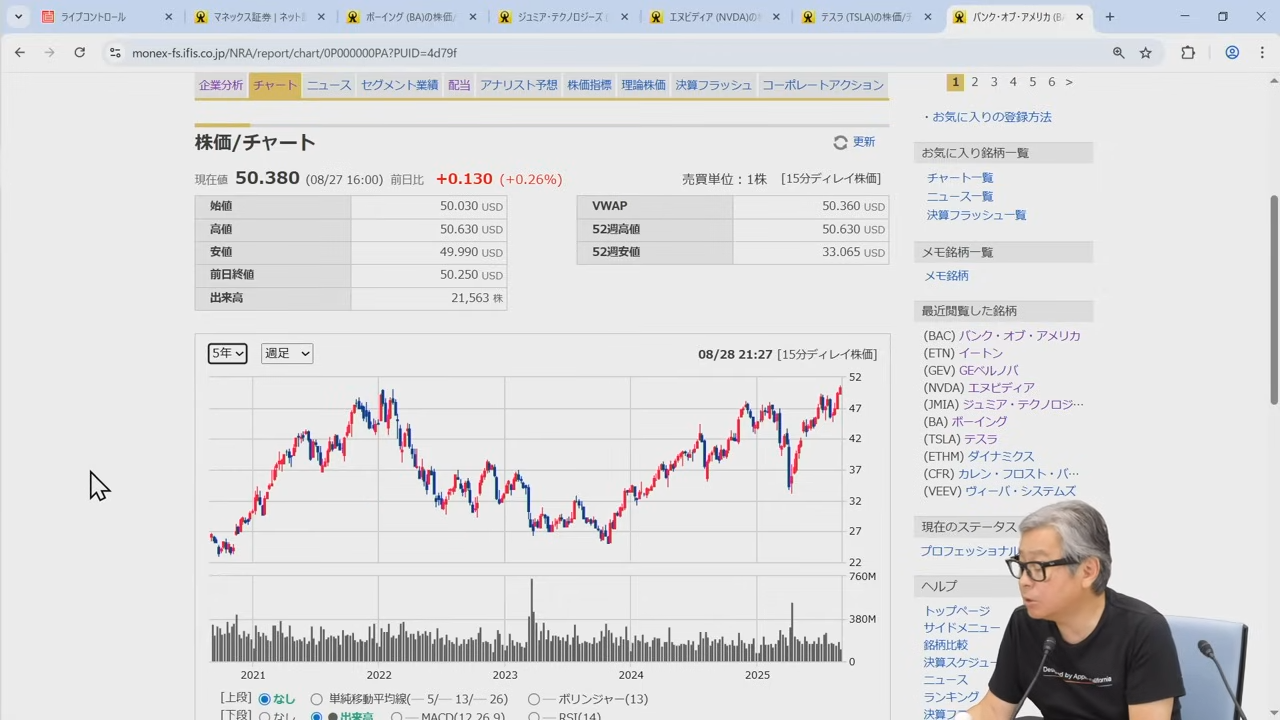Open the ニュース page tab
Screen dimensions: 1280x720
pos(329,85)
